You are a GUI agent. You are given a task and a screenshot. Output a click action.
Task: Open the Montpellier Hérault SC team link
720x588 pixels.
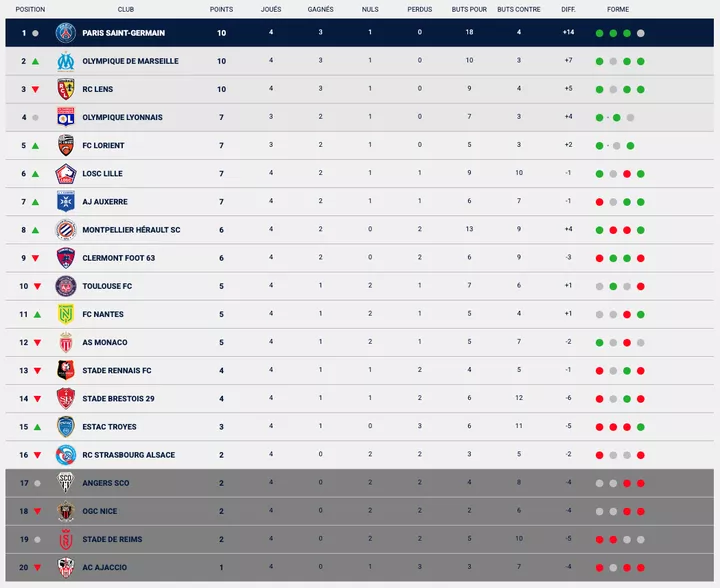pyautogui.click(x=131, y=230)
